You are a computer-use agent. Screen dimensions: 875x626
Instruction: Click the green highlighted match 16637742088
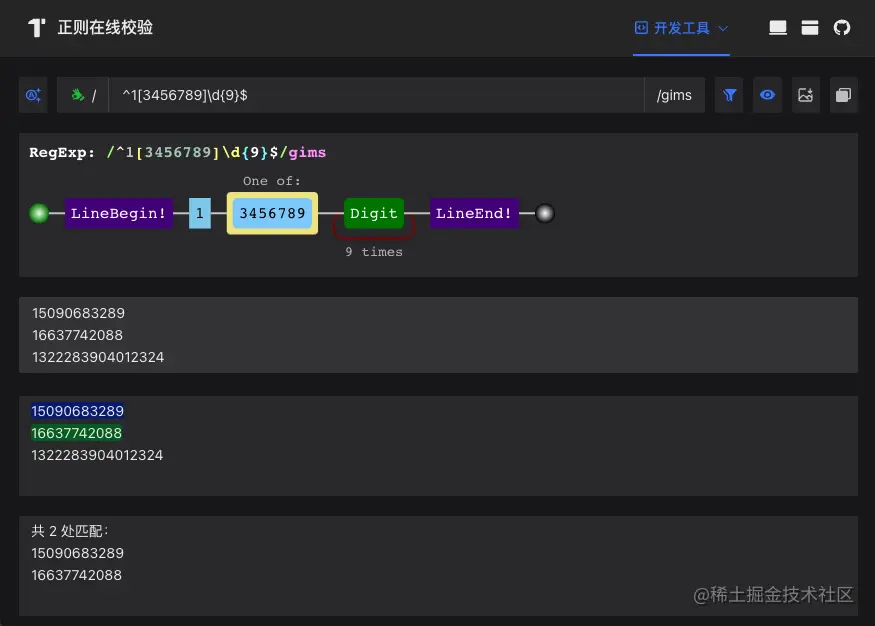tap(76, 433)
